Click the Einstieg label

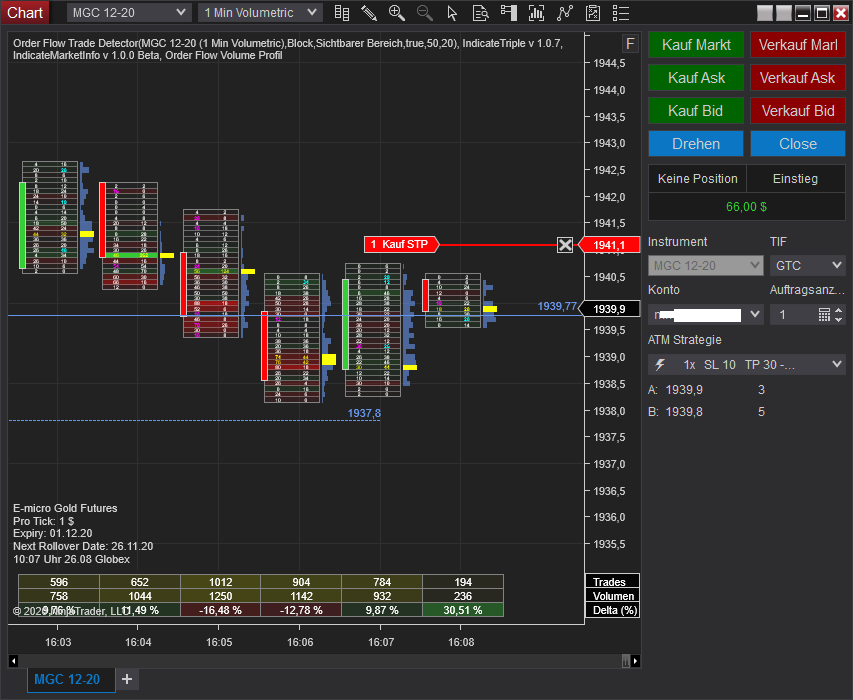795,179
